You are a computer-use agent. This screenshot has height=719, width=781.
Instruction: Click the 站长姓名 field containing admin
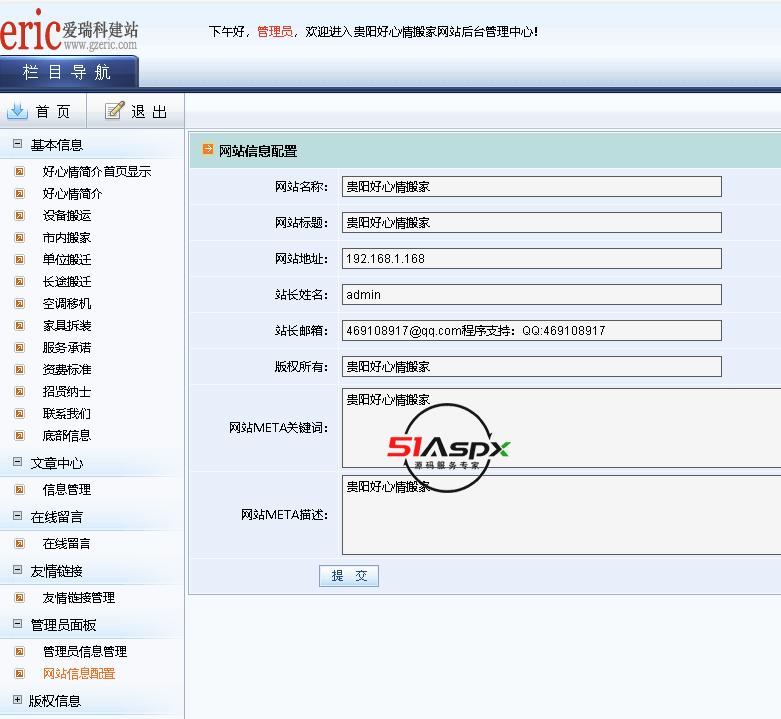click(531, 294)
